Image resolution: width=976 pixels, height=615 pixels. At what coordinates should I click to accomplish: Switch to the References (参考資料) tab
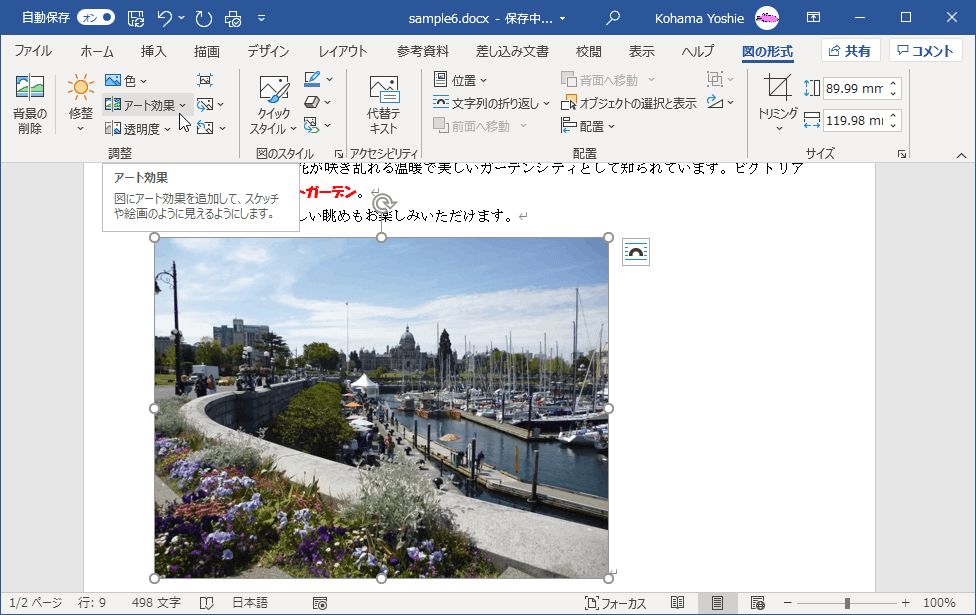[423, 51]
